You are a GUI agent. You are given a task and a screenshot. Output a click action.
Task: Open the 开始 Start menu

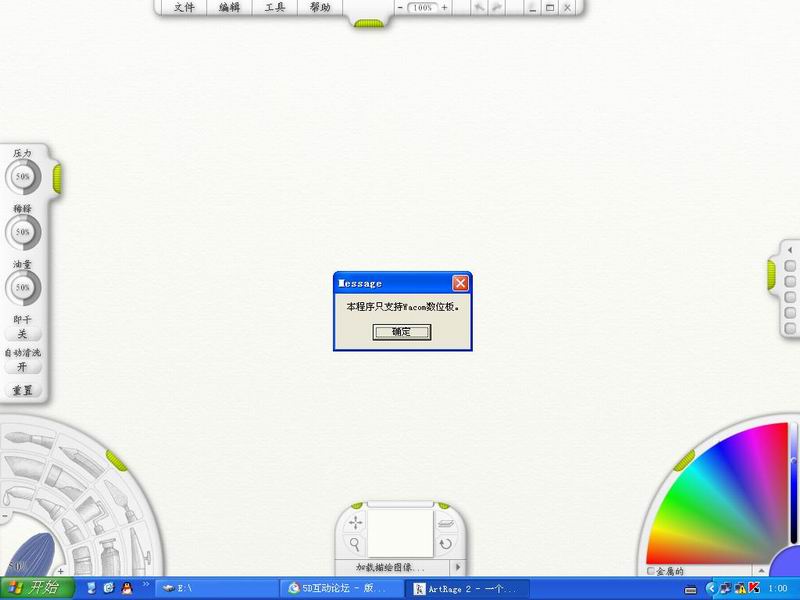point(38,588)
